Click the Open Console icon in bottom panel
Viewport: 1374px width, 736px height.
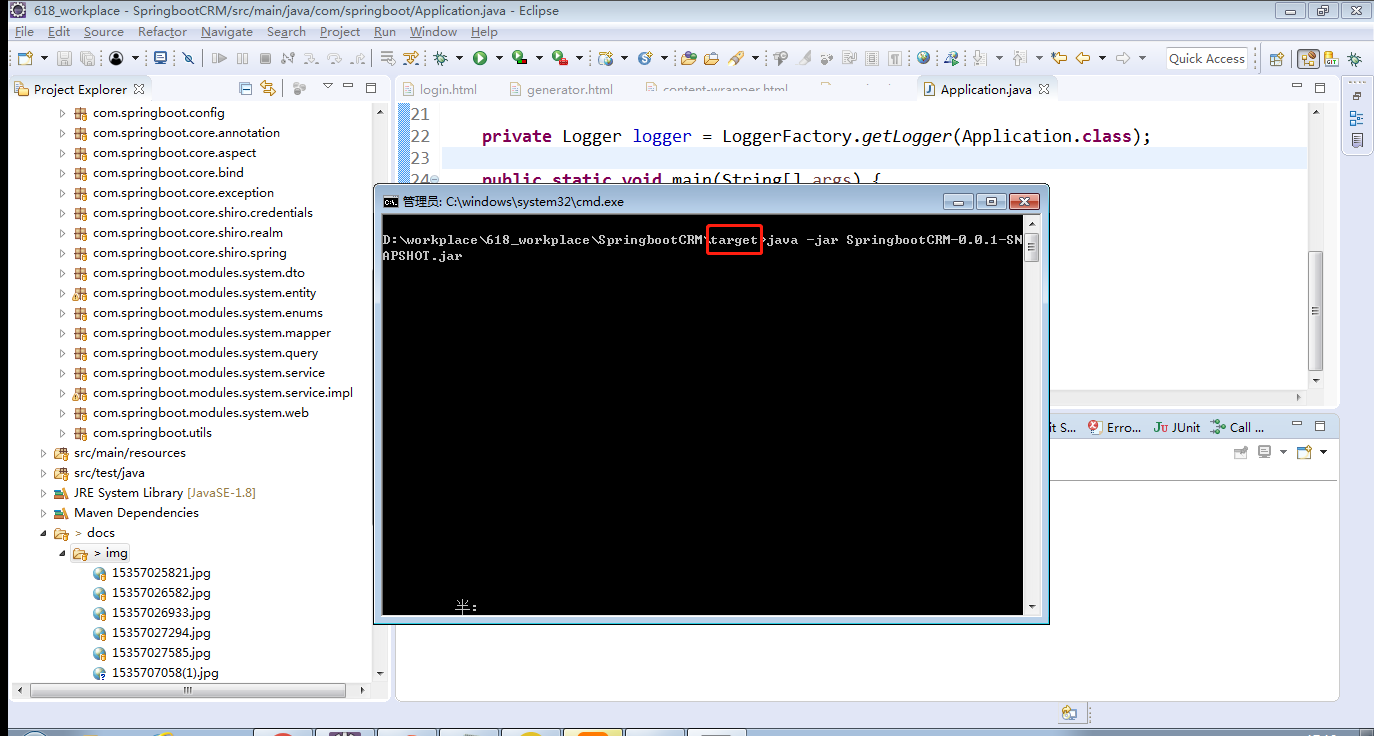[x=1304, y=452]
